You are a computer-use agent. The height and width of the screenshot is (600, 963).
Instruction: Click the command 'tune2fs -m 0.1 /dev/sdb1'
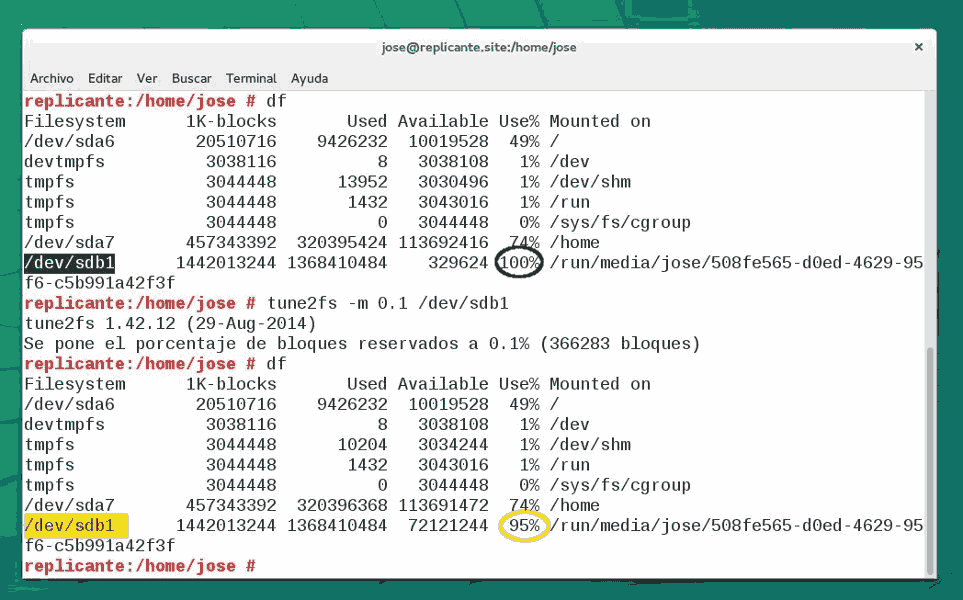point(388,303)
